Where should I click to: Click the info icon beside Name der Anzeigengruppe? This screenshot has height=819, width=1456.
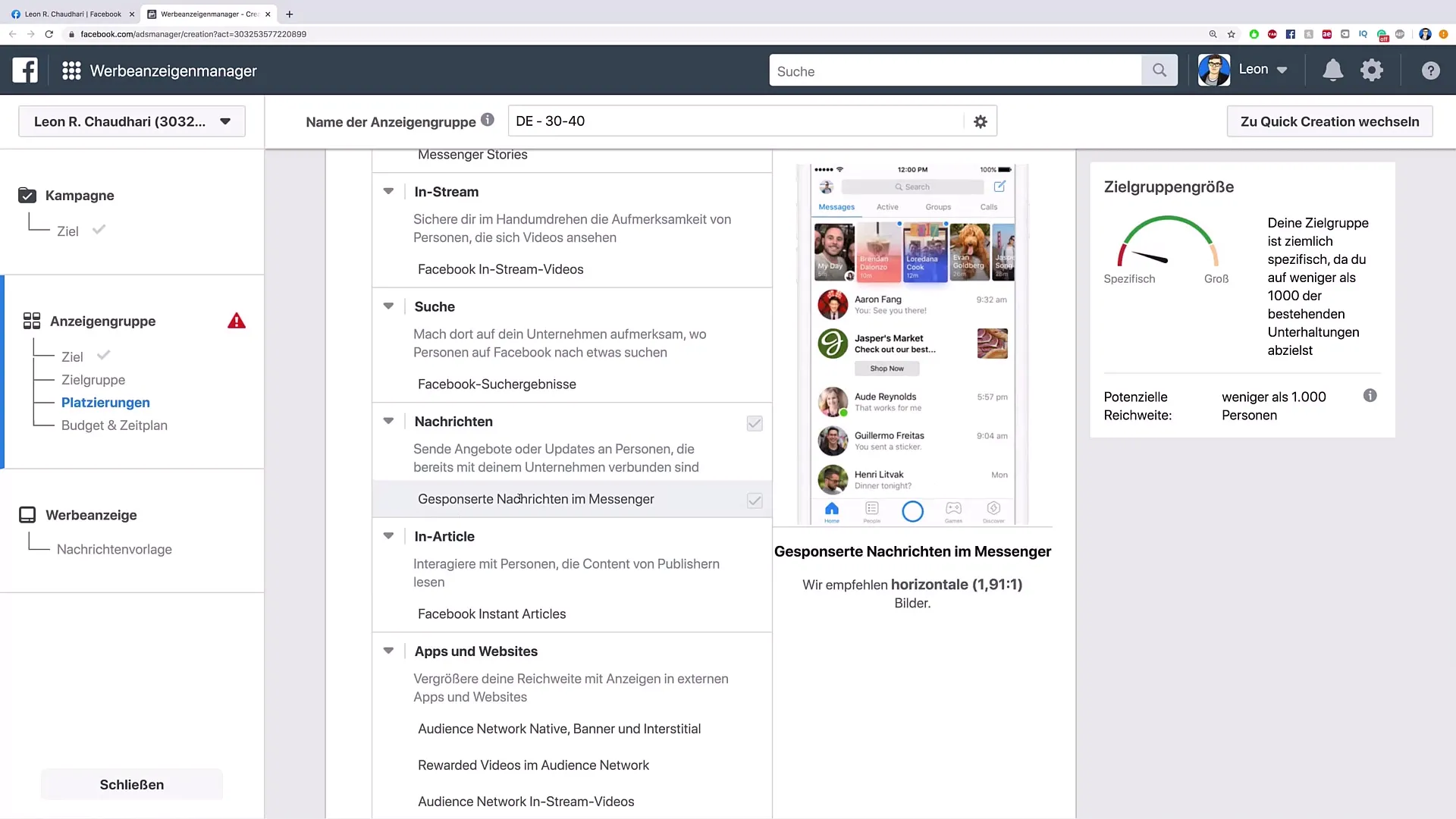(x=488, y=120)
